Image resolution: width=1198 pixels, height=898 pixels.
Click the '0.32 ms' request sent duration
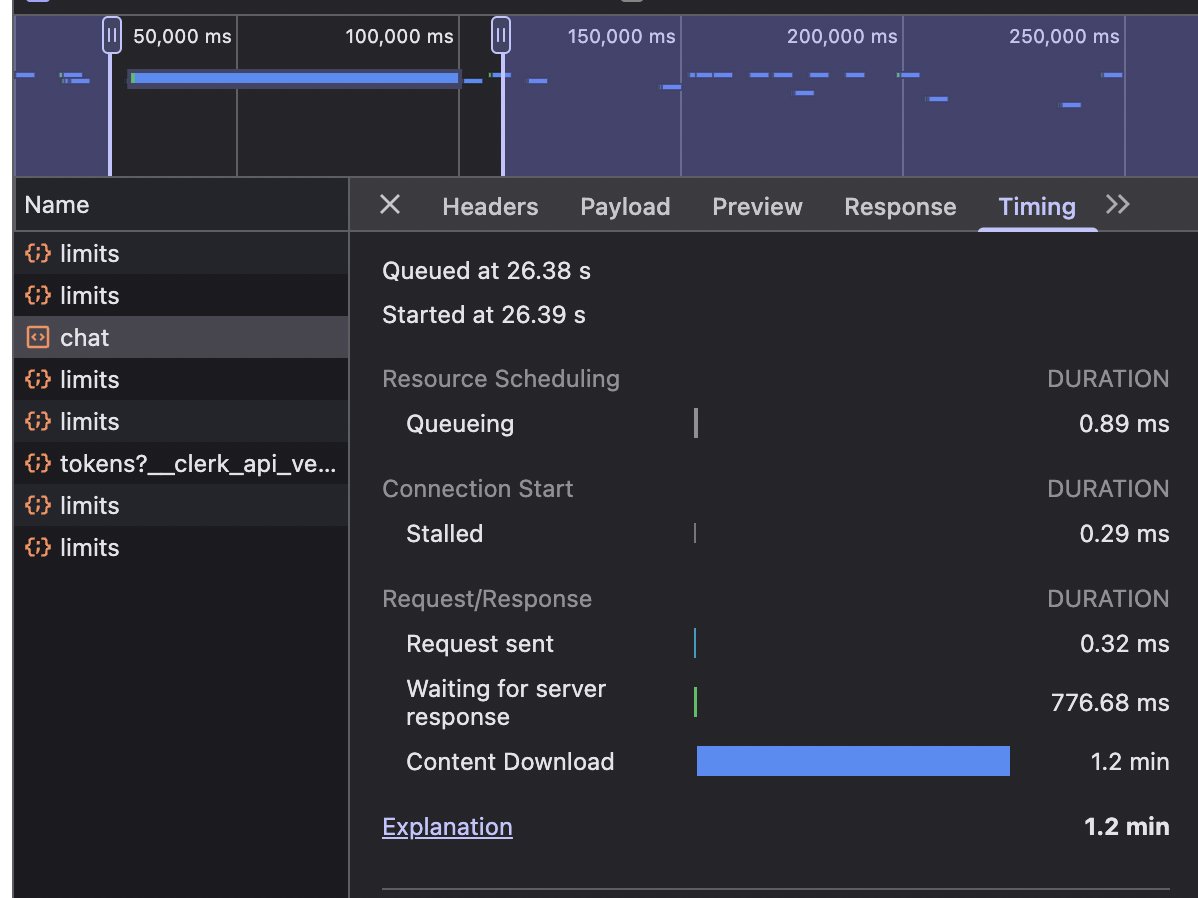point(1125,644)
